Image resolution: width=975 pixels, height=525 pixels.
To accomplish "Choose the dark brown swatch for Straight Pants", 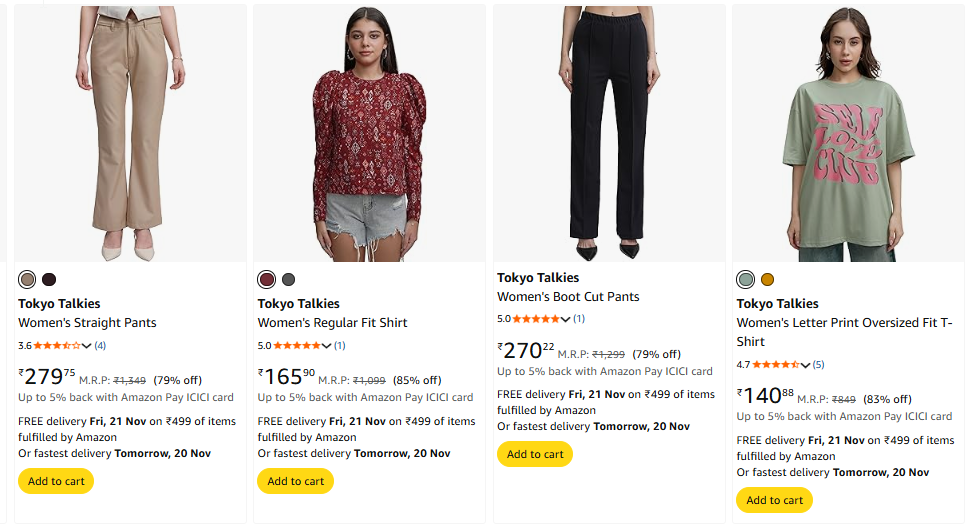I will point(49,279).
